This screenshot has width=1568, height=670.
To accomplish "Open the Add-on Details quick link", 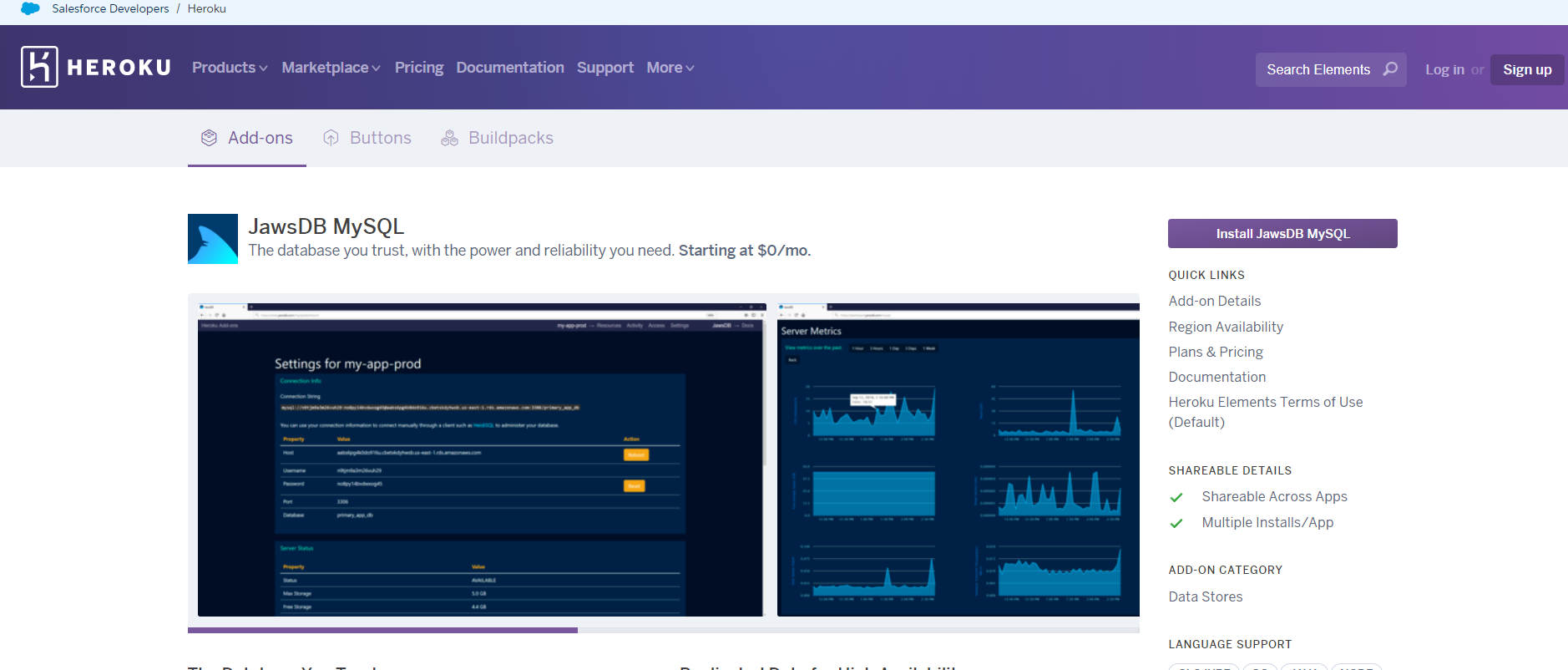I will tap(1215, 301).
